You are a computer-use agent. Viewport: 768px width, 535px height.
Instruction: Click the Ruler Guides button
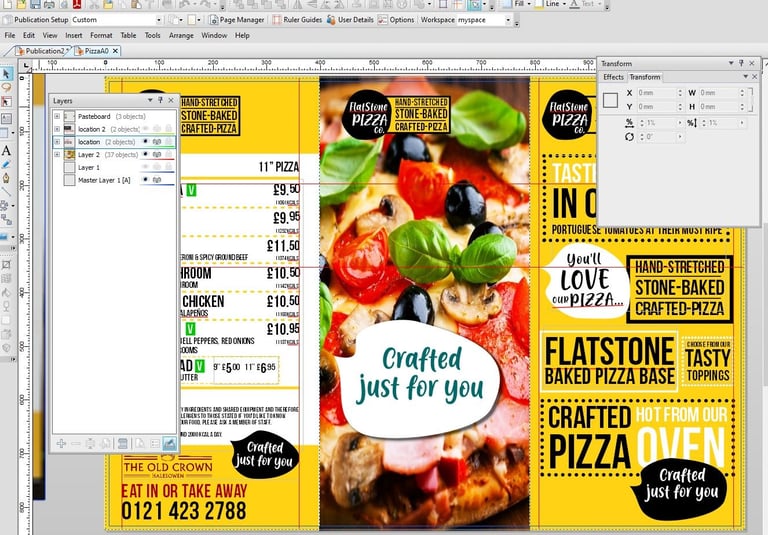coord(297,20)
